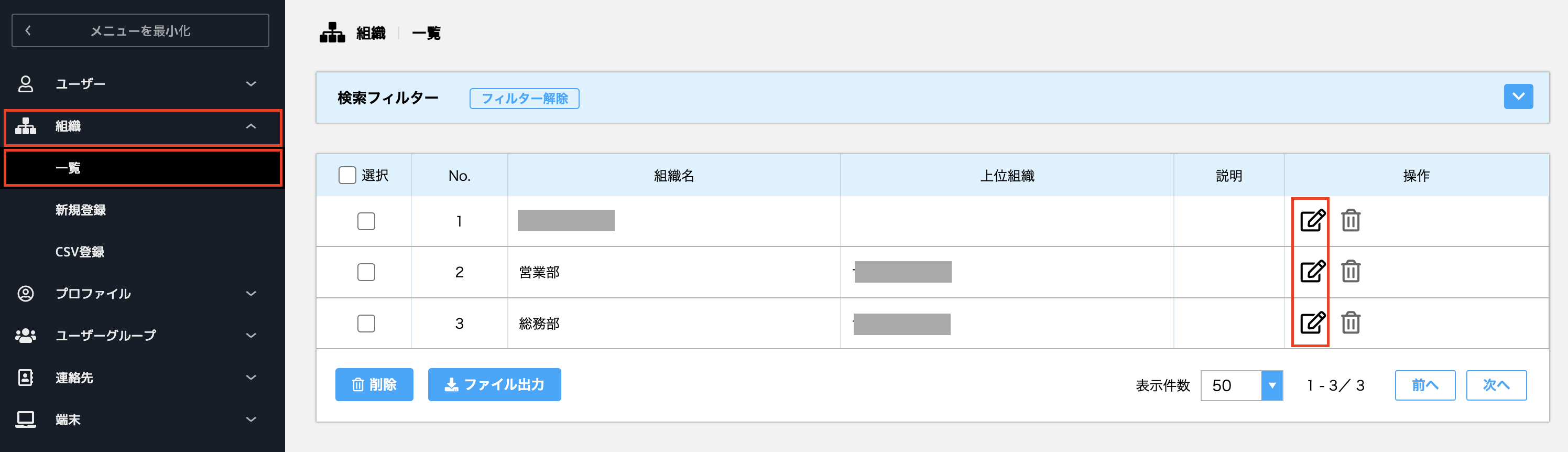Click the edit icon for 営業部 row
The height and width of the screenshot is (452, 1568).
point(1312,271)
